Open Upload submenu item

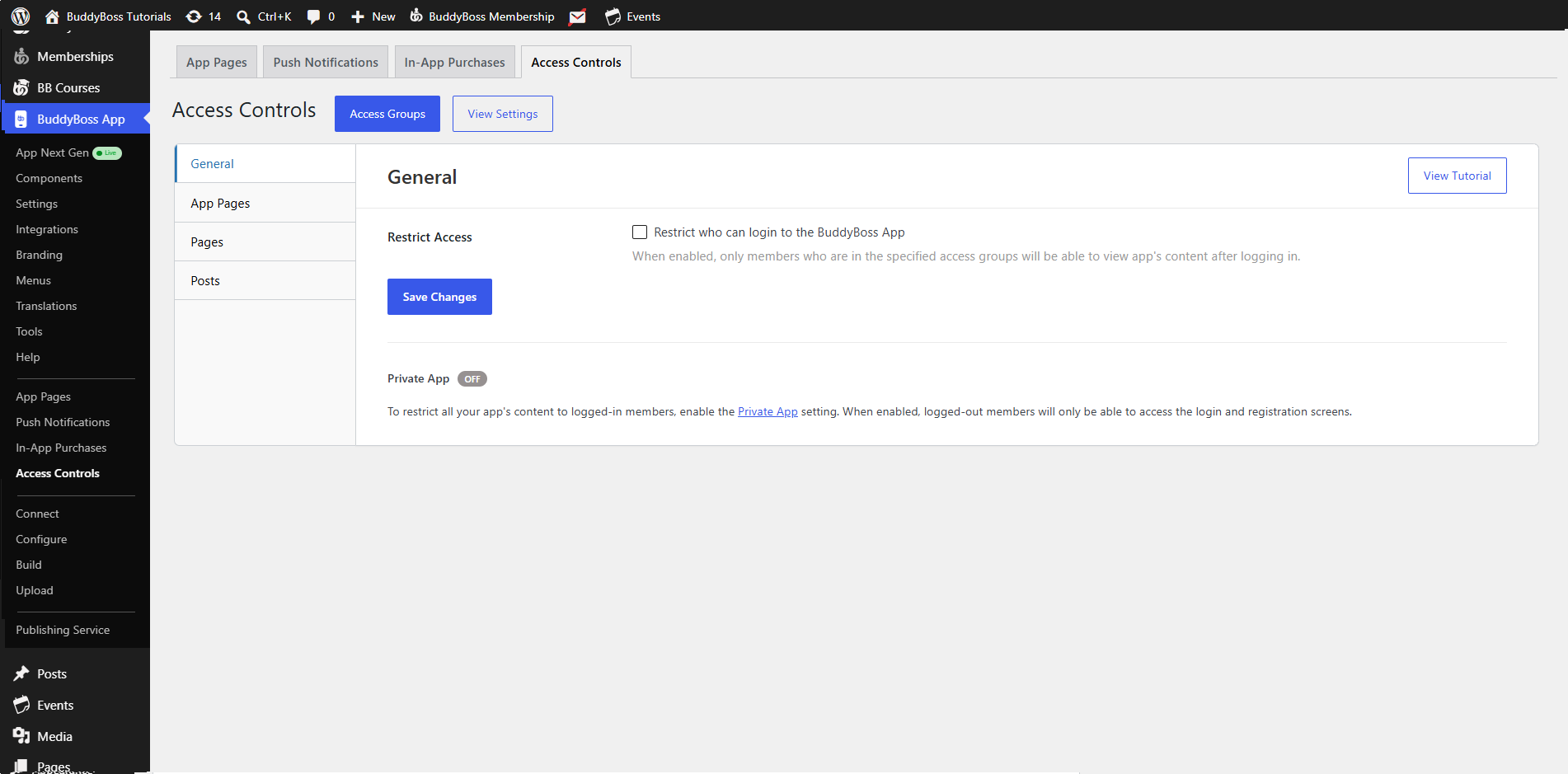[x=34, y=590]
